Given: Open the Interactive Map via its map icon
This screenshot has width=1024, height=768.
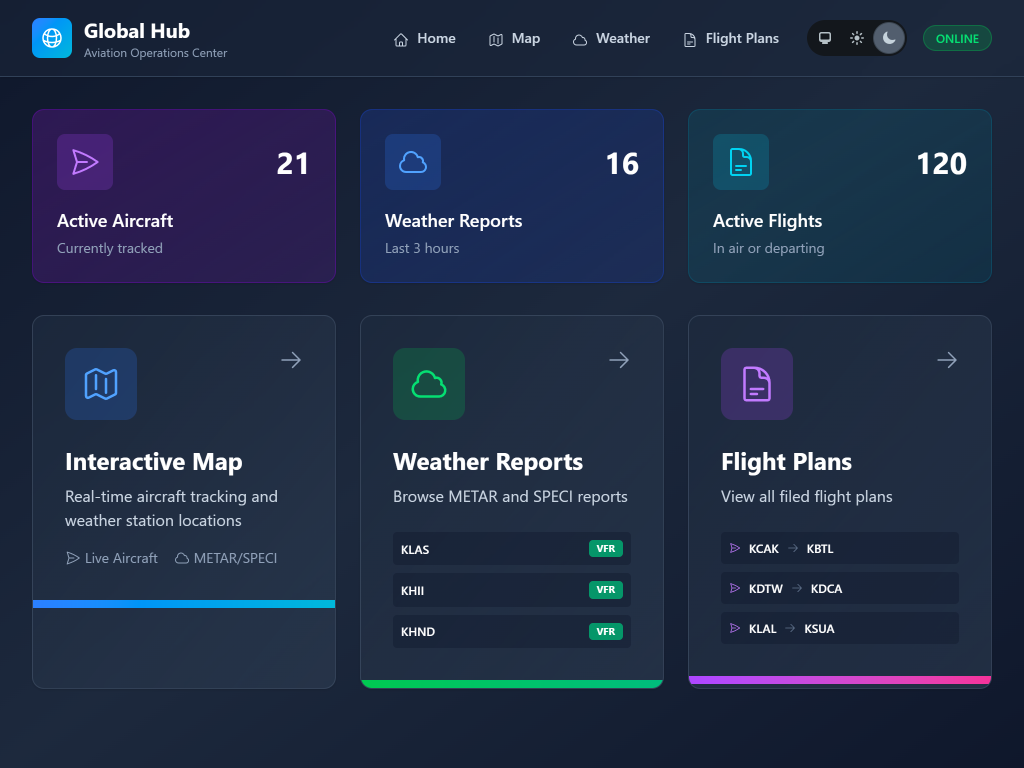Looking at the screenshot, I should click(101, 384).
